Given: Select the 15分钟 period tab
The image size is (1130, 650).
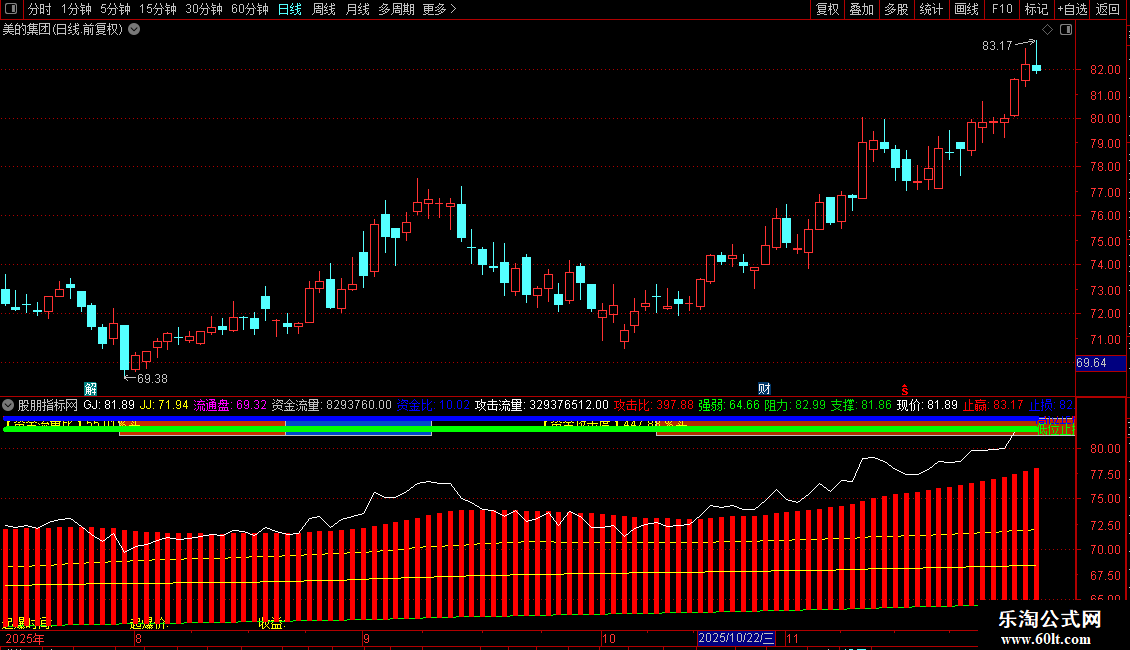Looking at the screenshot, I should pyautogui.click(x=158, y=9).
